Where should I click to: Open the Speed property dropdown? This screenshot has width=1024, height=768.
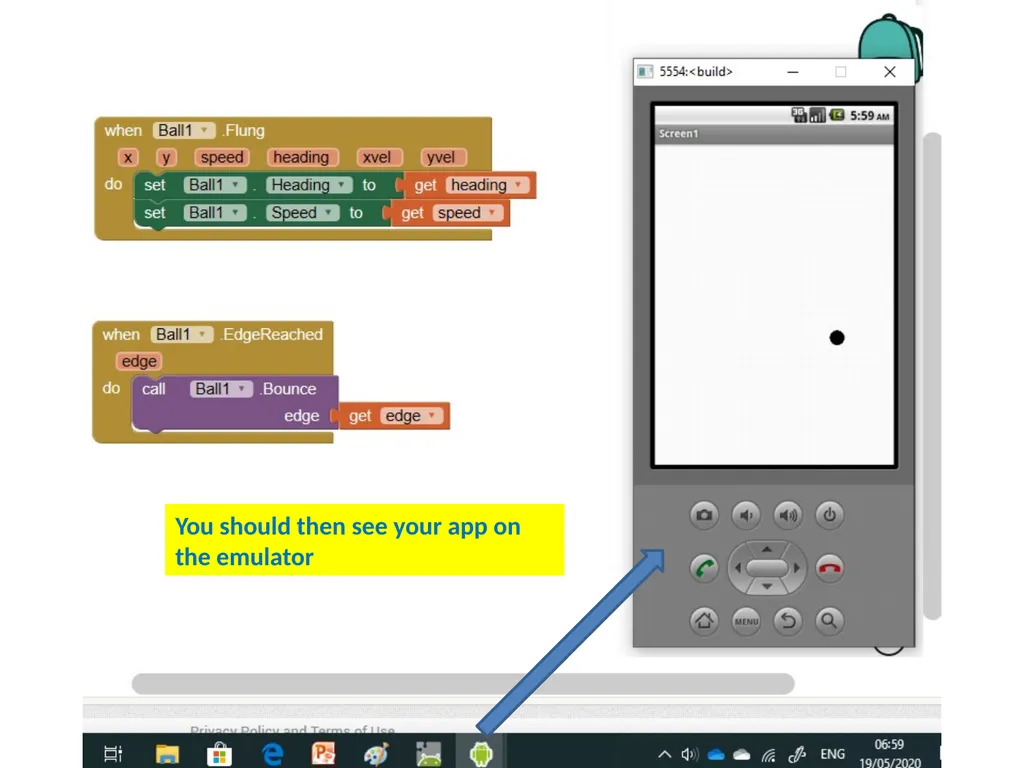302,213
